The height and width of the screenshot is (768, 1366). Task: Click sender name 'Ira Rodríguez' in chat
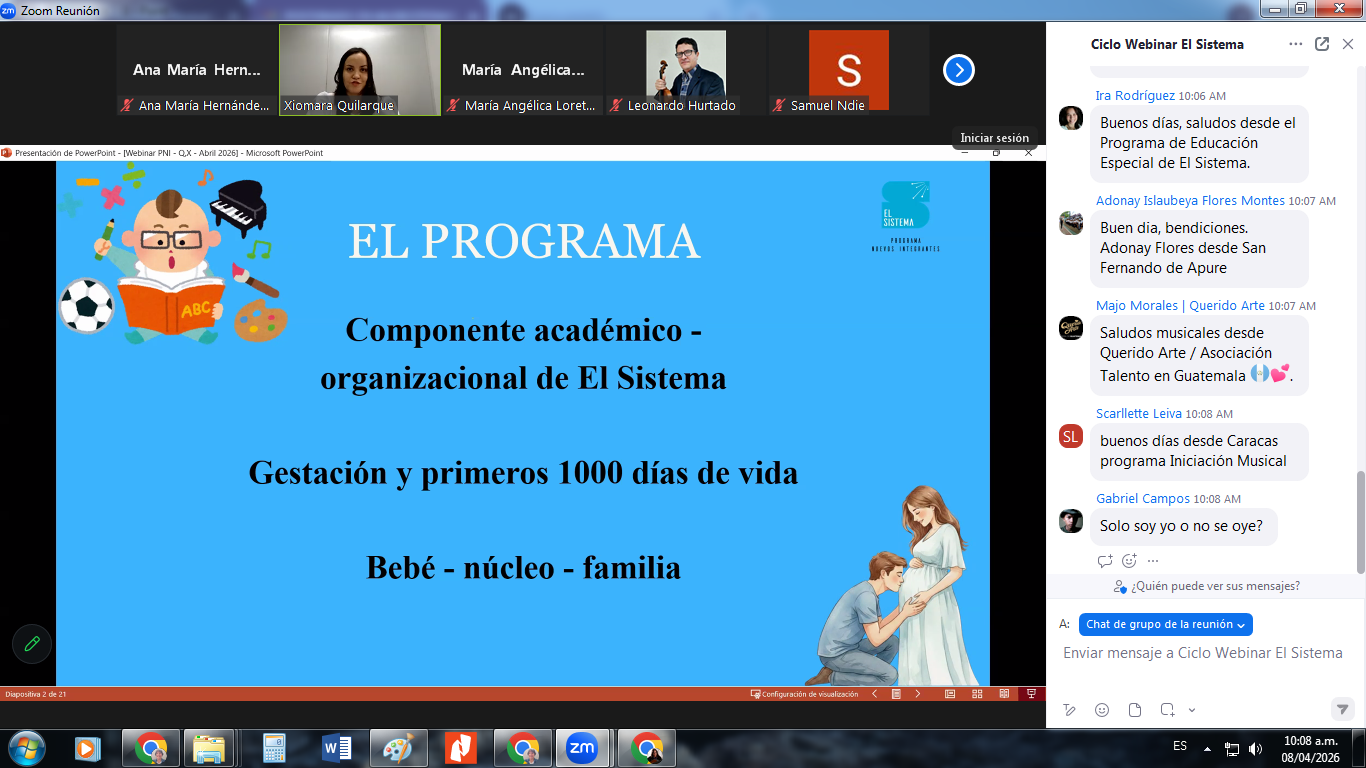pos(1135,96)
